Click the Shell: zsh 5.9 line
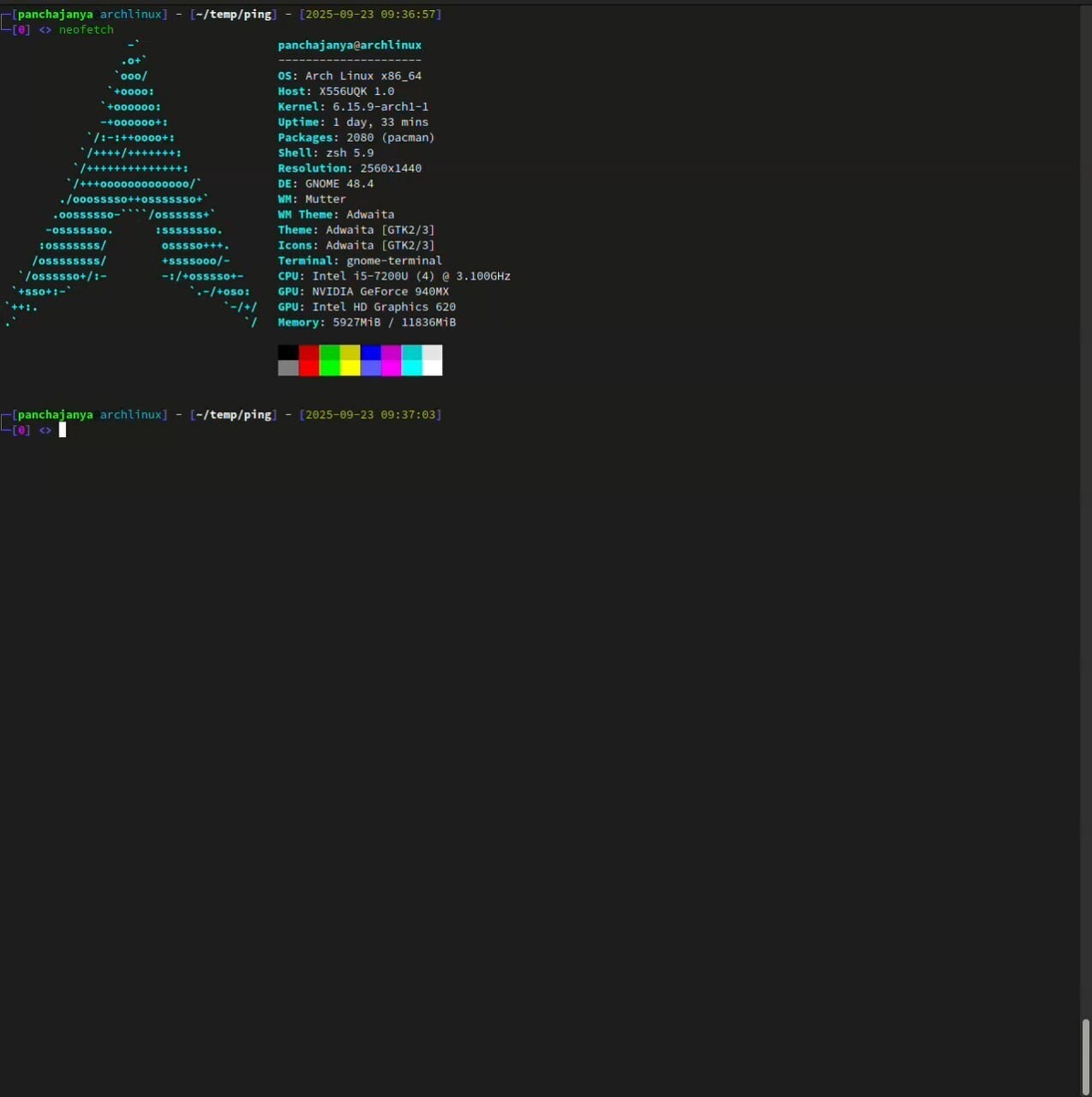Viewport: 1092px width, 1097px height. (x=326, y=153)
